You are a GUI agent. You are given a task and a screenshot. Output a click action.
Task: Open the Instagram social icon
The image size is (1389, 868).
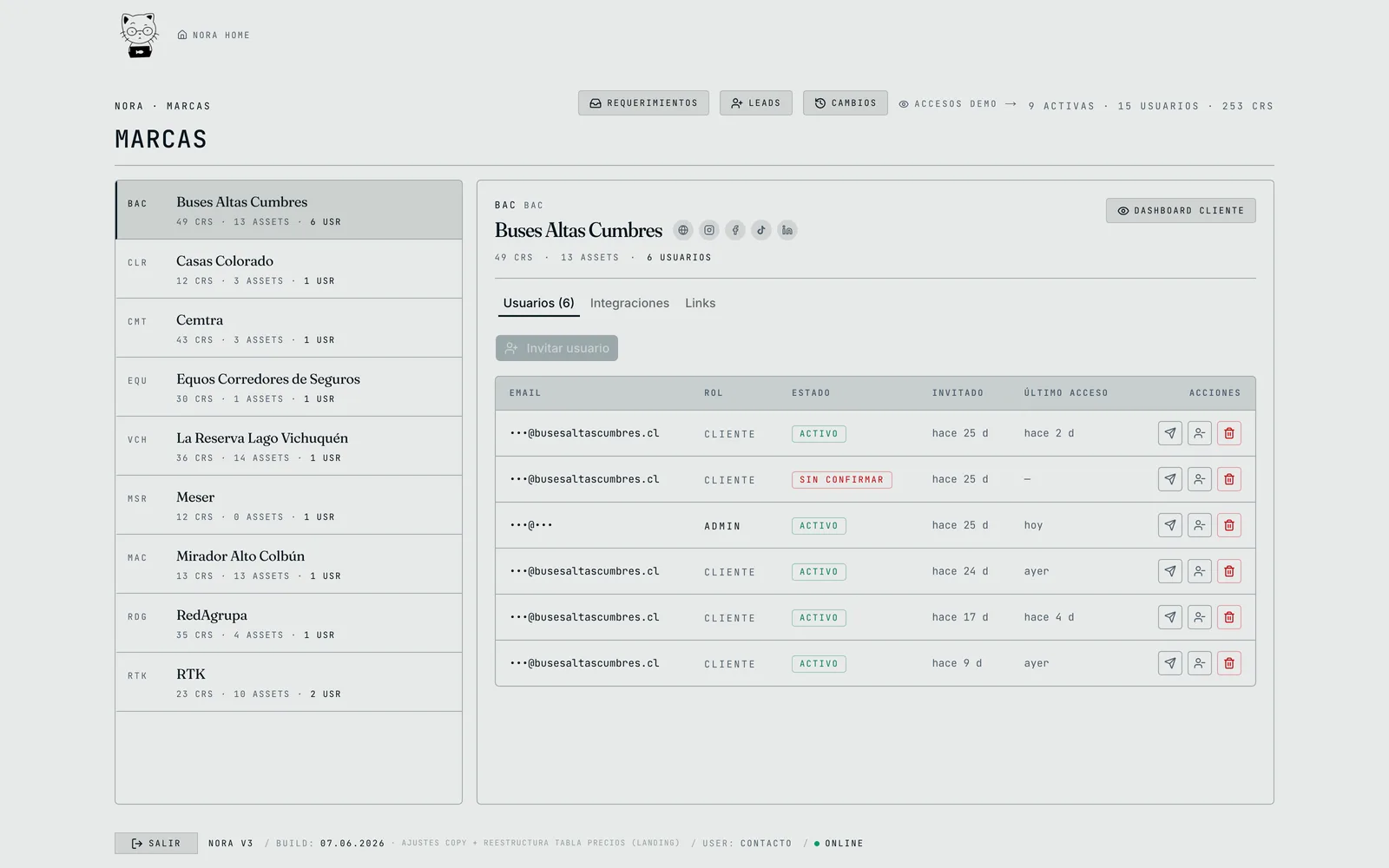pyautogui.click(x=709, y=230)
